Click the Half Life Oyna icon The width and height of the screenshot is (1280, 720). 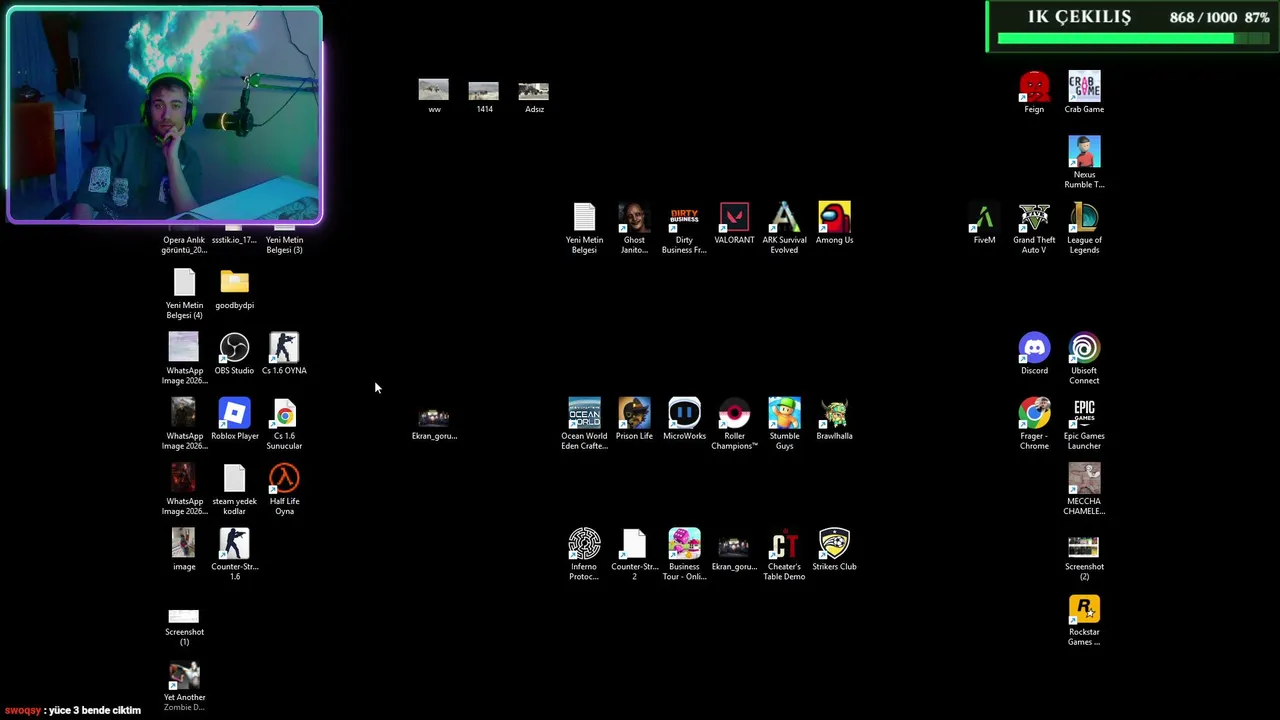(284, 479)
